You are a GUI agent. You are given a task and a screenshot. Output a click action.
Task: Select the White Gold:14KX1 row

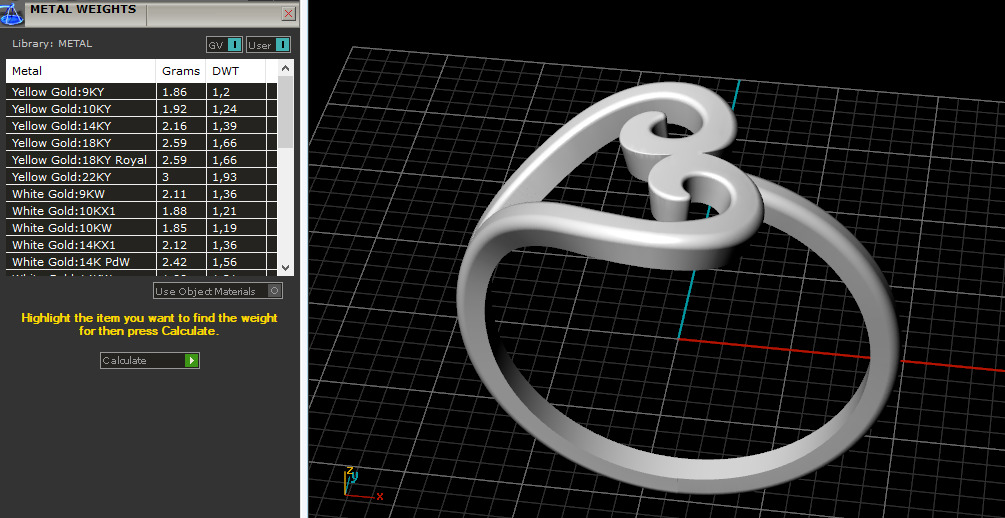tap(142, 244)
